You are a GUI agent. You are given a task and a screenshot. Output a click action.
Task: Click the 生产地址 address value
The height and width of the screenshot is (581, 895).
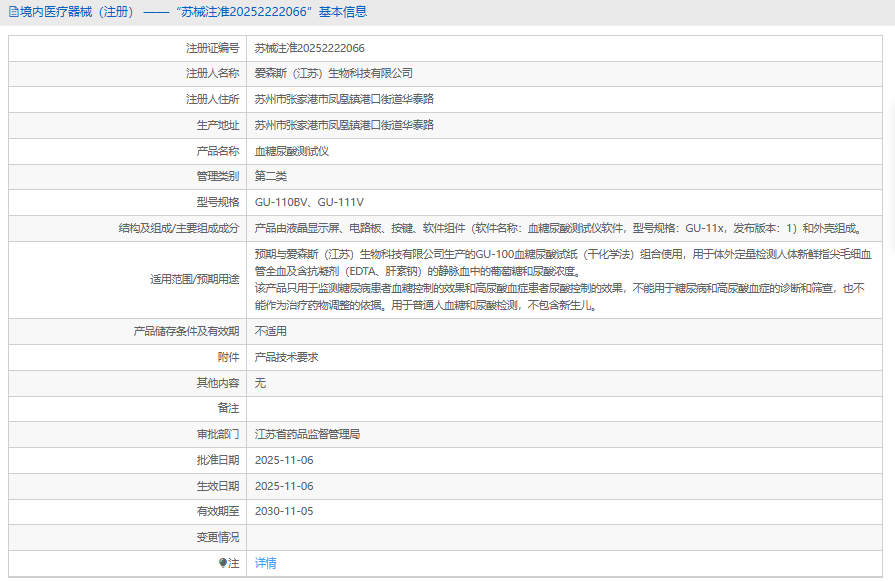343,125
